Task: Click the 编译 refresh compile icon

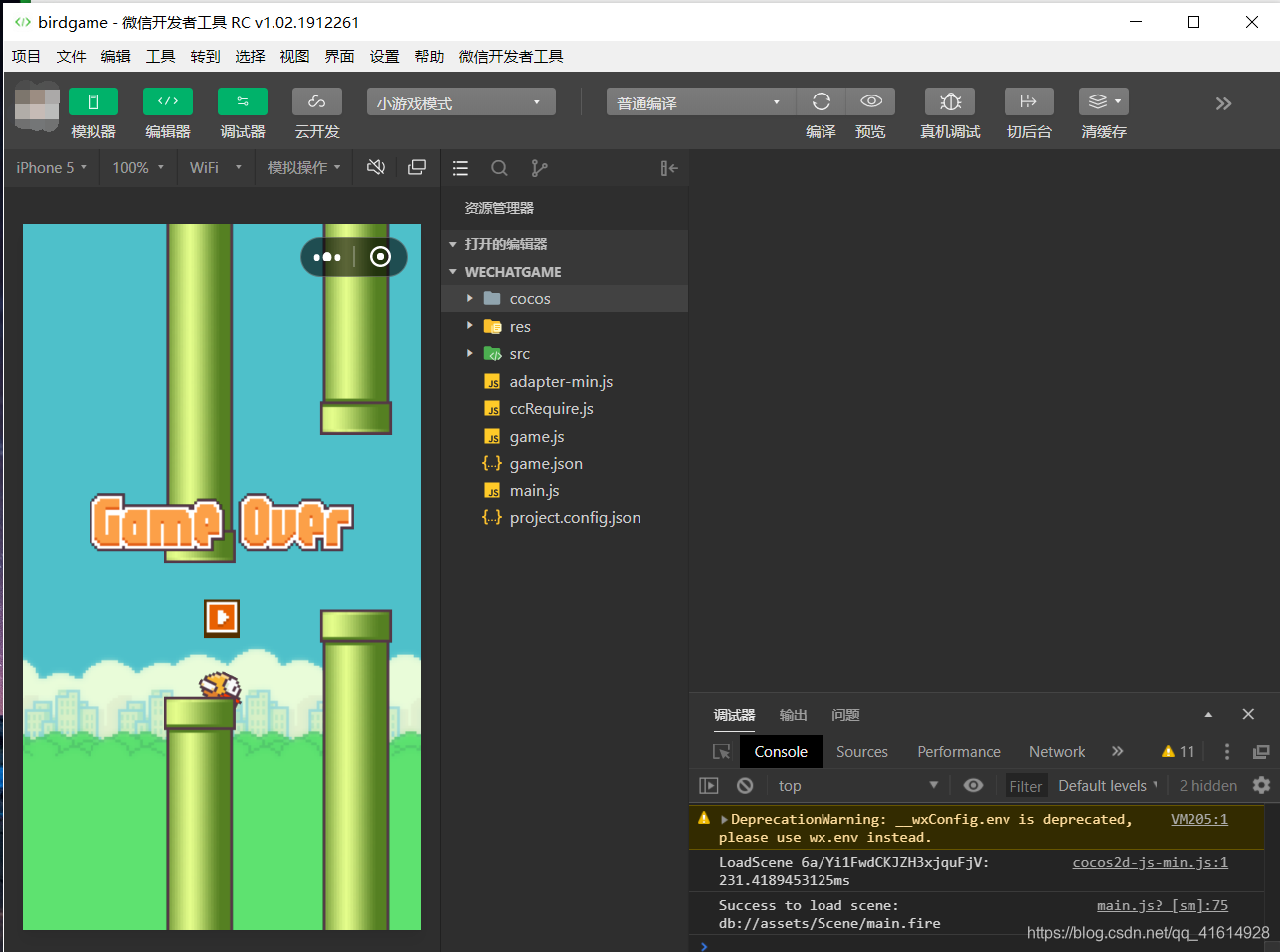Action: coord(822,101)
